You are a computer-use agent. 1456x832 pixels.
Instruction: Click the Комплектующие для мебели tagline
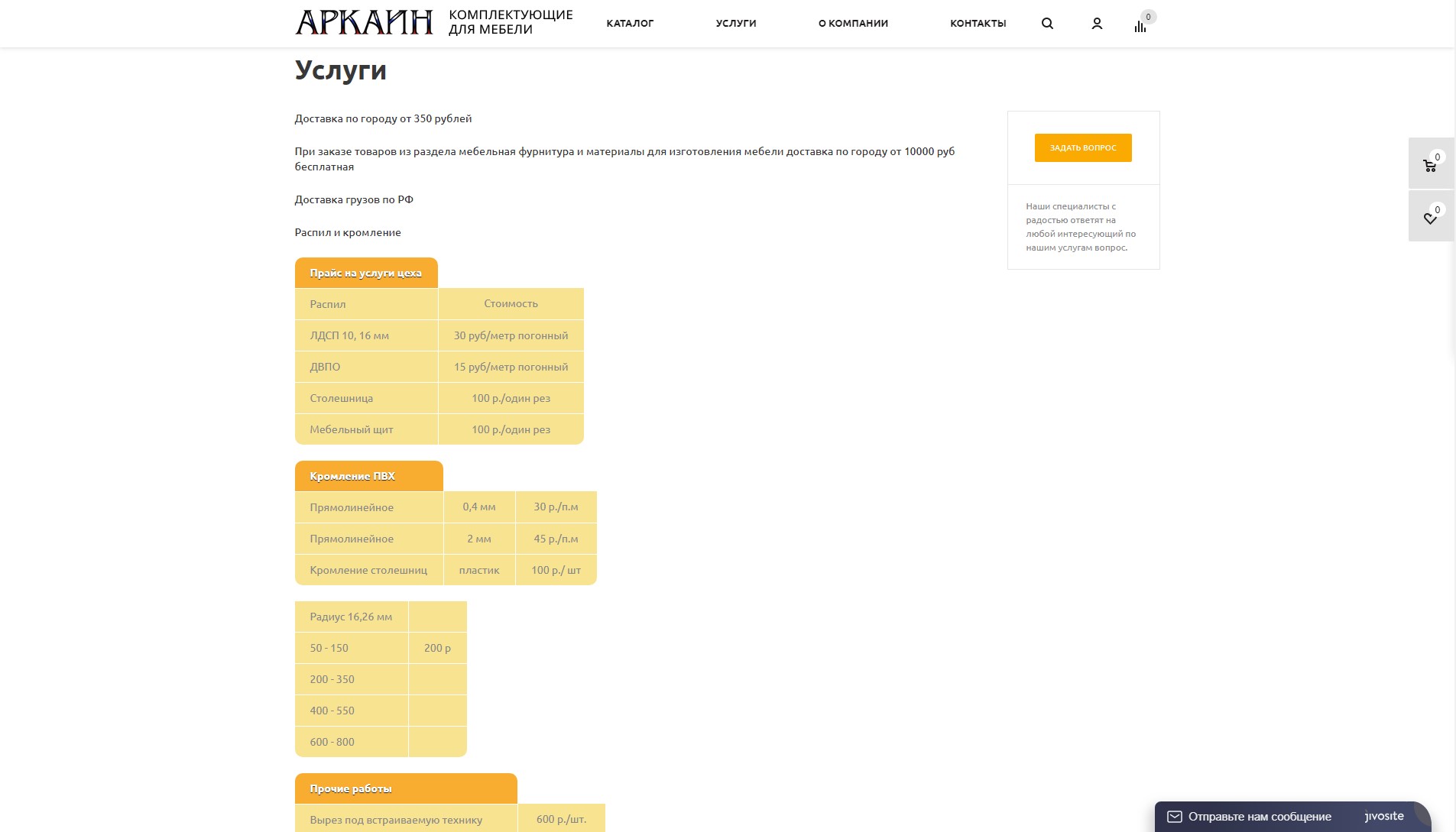pyautogui.click(x=511, y=22)
